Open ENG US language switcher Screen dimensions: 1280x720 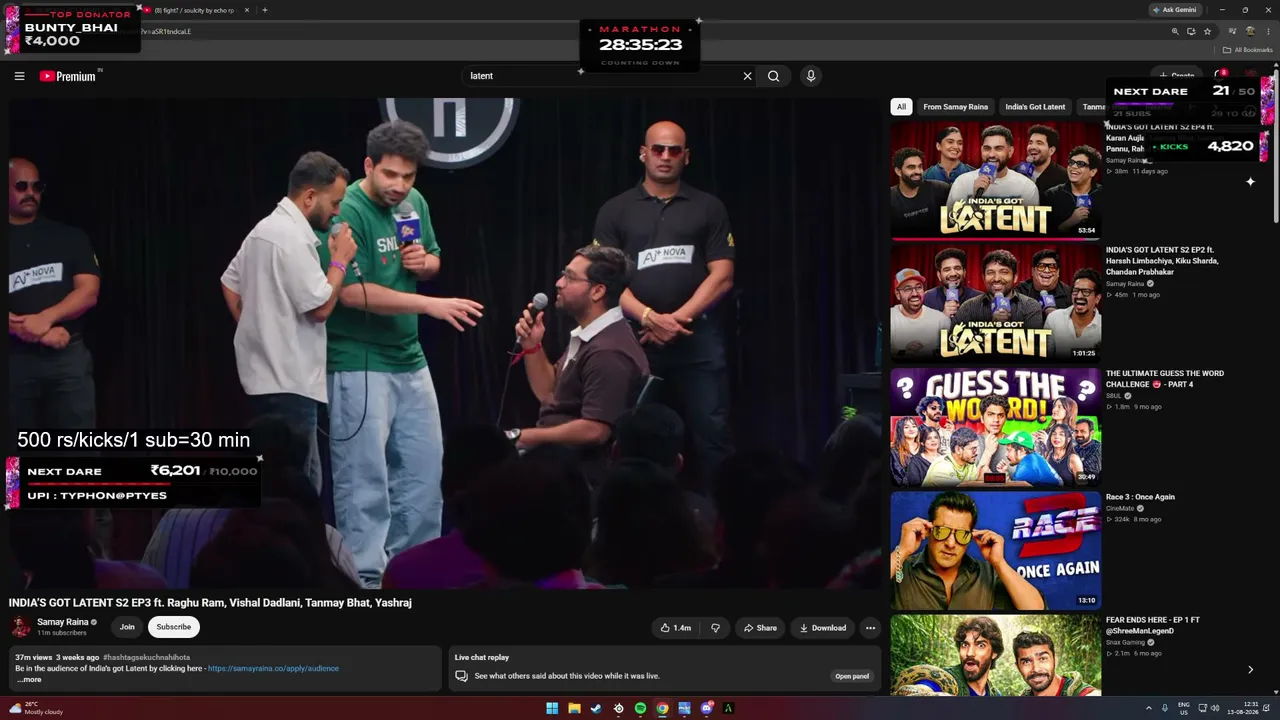click(1184, 709)
